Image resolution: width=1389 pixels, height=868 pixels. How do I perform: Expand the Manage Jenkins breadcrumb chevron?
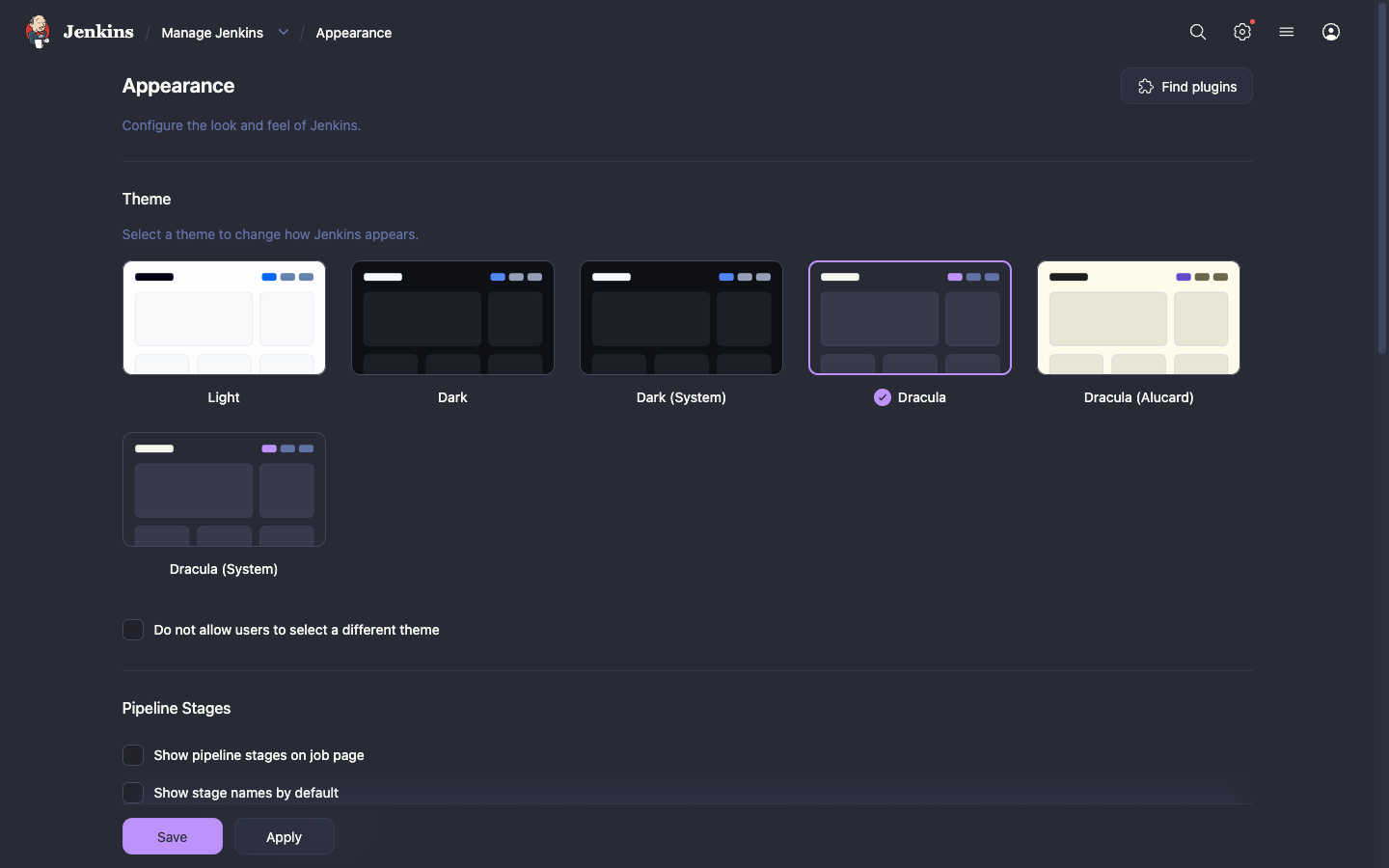(x=284, y=32)
